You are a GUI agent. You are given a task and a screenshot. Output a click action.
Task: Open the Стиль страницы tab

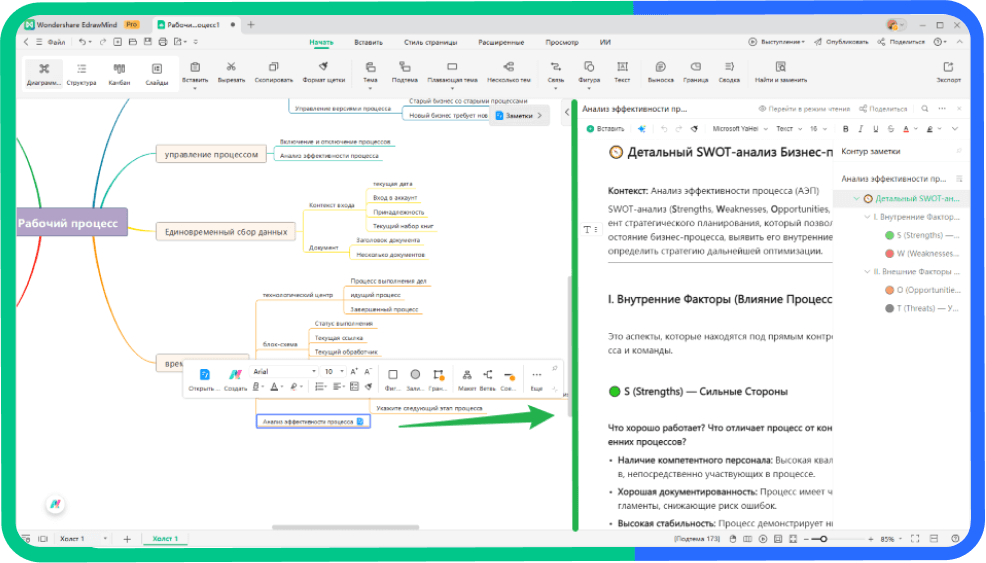430,42
